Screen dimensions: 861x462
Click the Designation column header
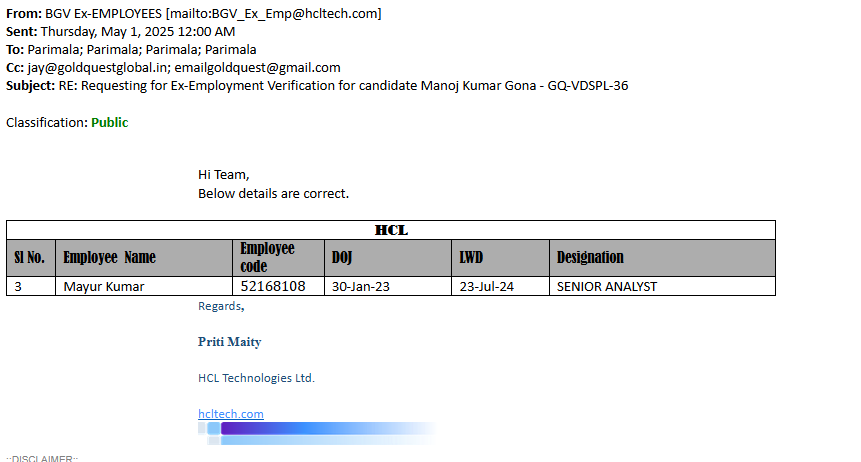[590, 258]
